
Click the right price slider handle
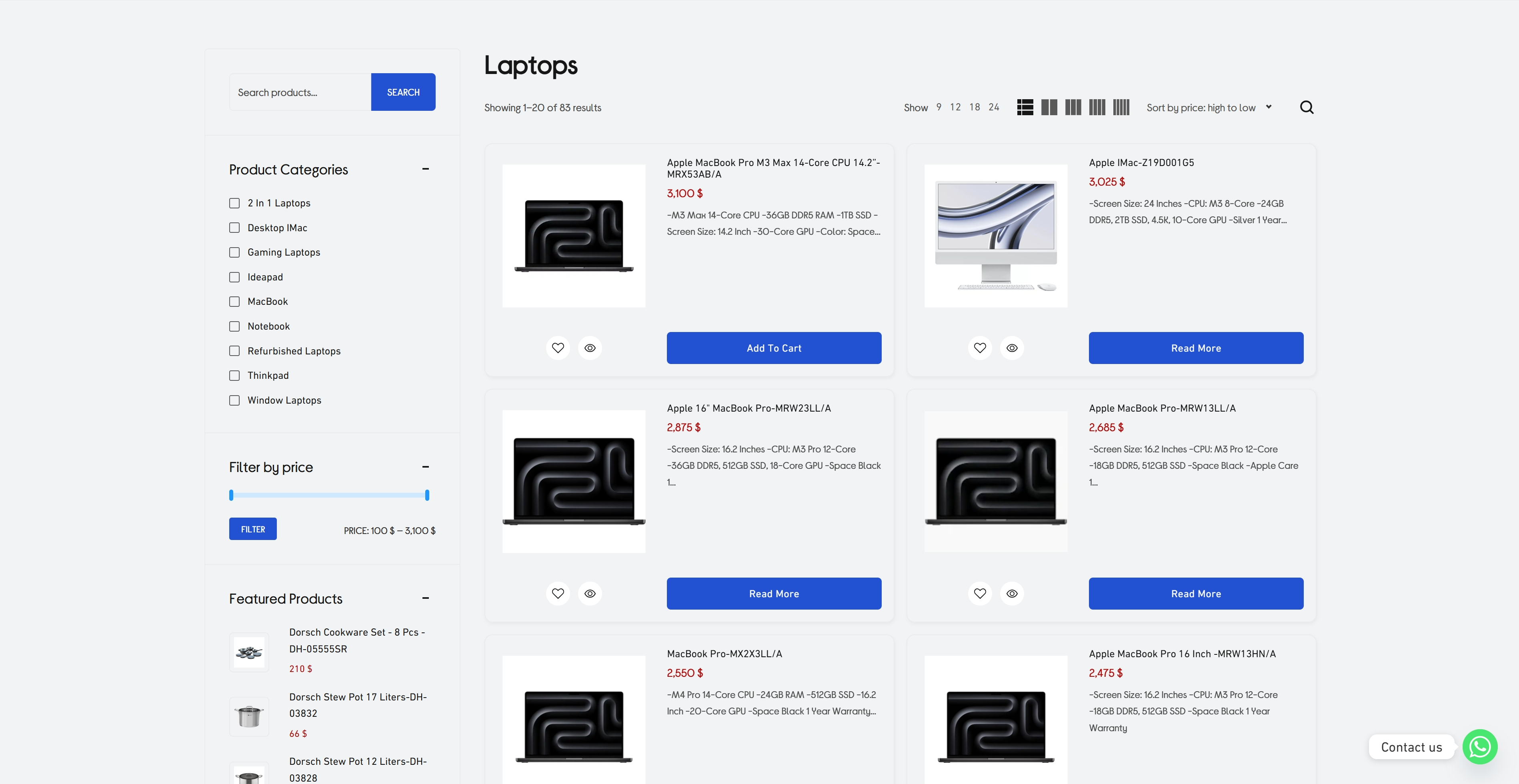click(x=427, y=495)
